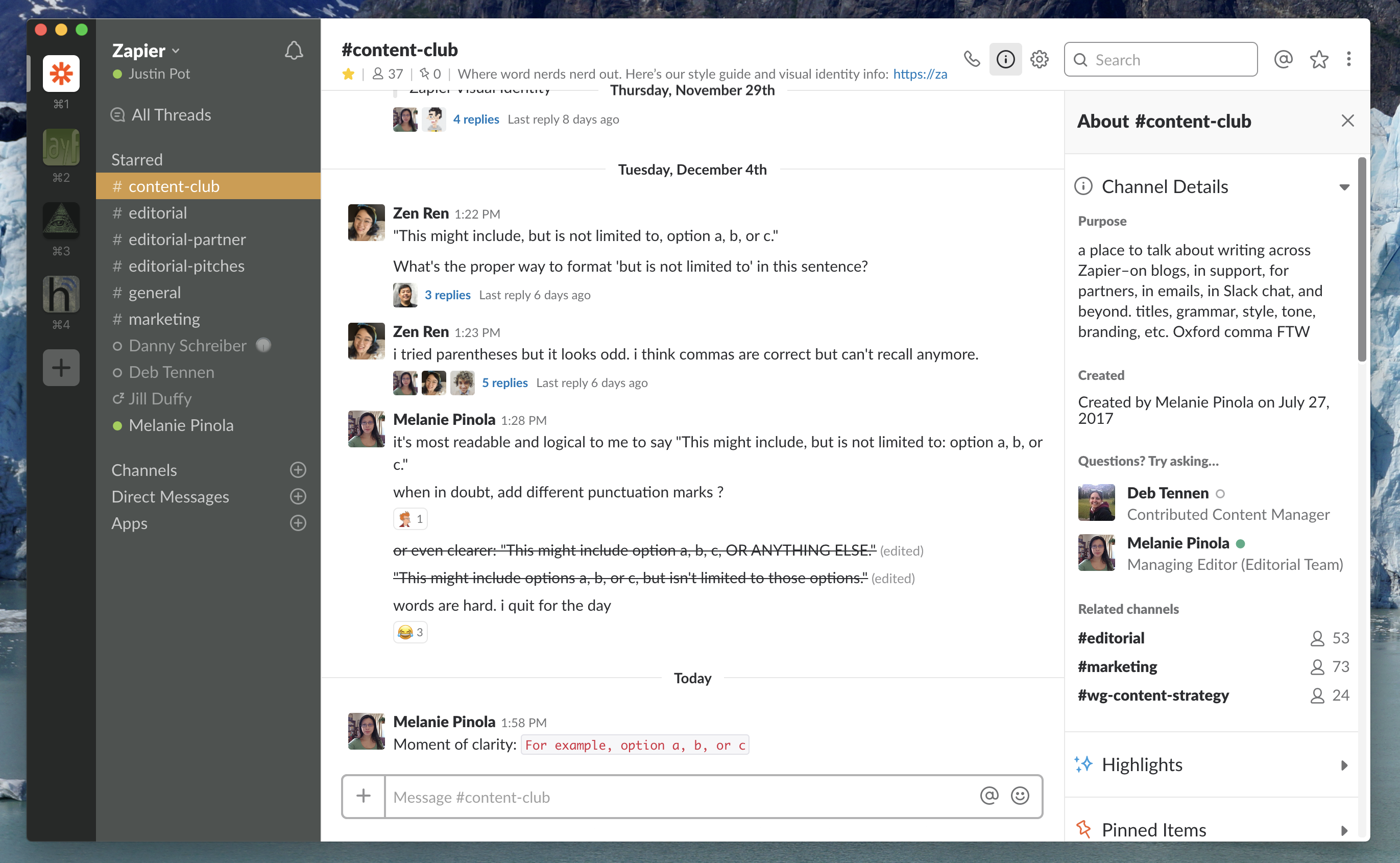
Task: Start a call with the phone icon
Action: pyautogui.click(x=972, y=59)
